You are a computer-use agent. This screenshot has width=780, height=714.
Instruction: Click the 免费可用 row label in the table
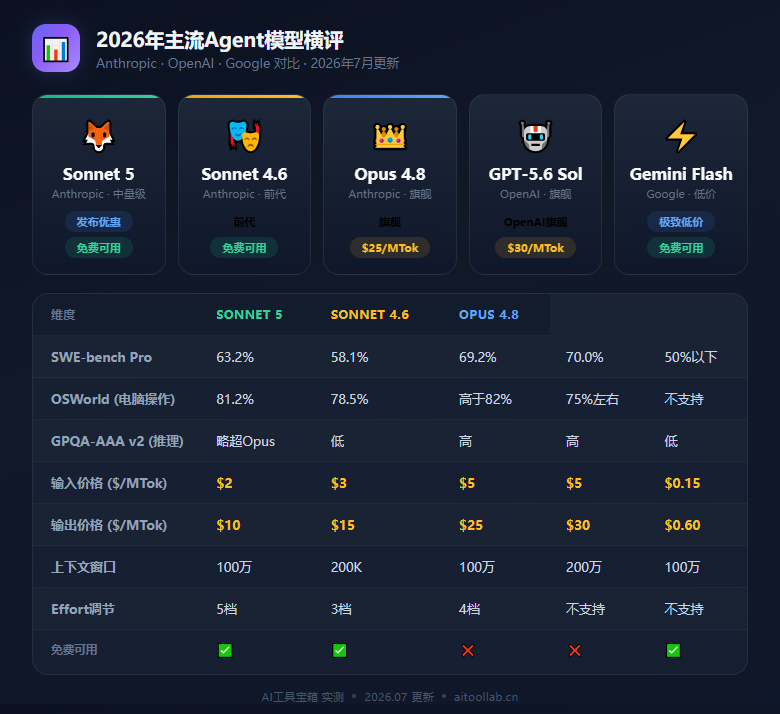tap(74, 650)
